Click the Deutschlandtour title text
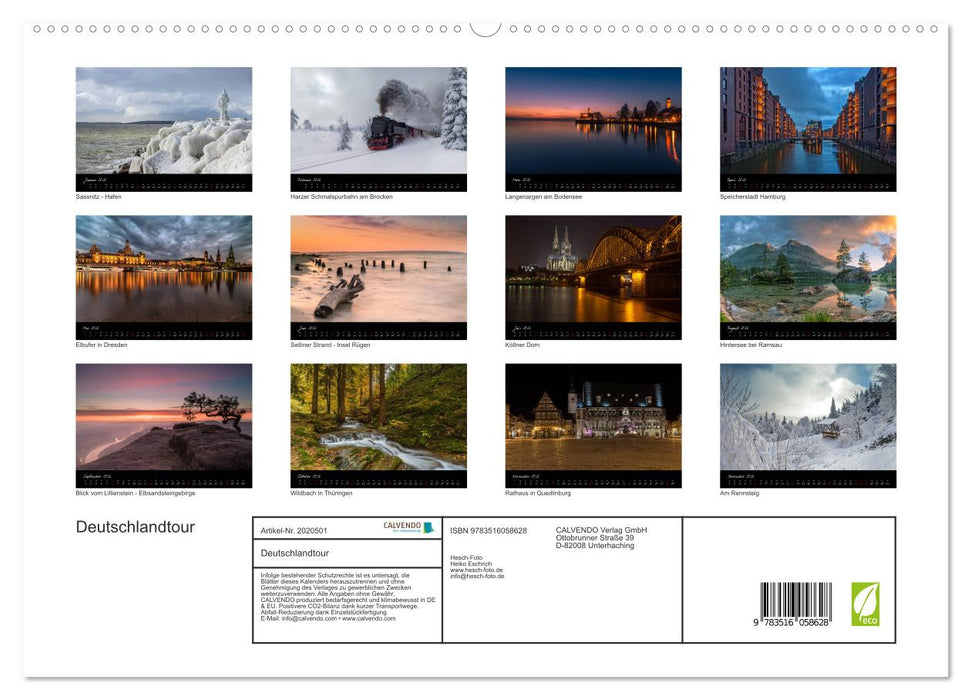 [135, 526]
